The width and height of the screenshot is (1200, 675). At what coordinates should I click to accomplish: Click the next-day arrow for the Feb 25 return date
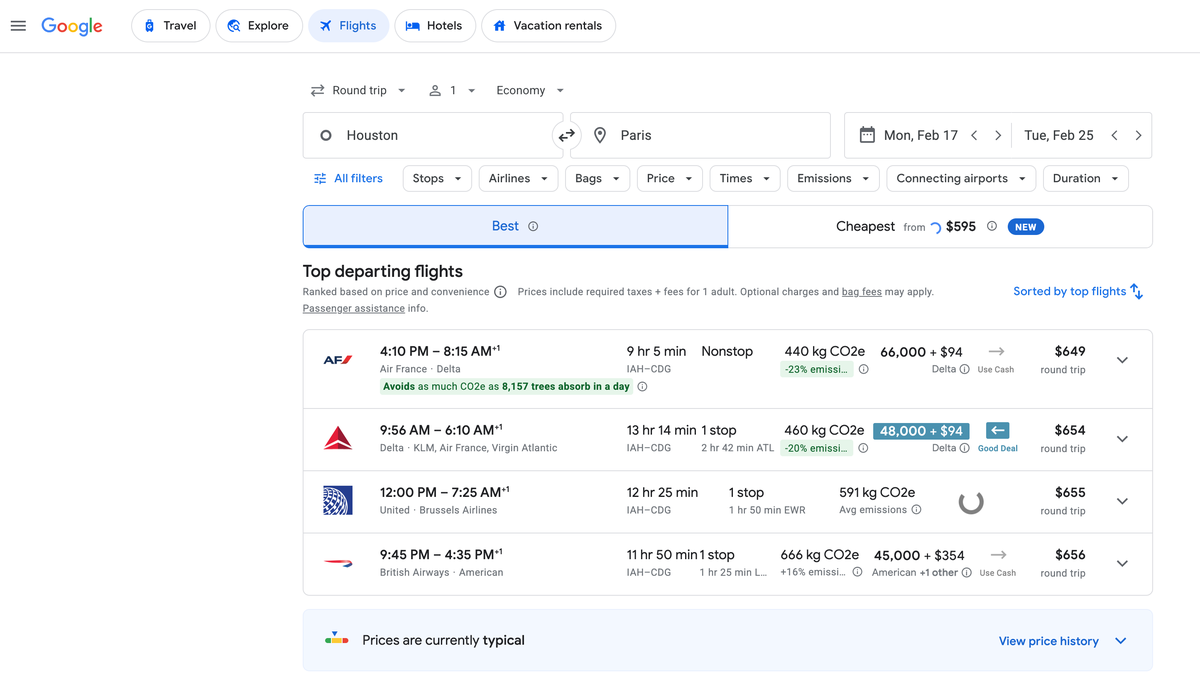[x=1138, y=134]
